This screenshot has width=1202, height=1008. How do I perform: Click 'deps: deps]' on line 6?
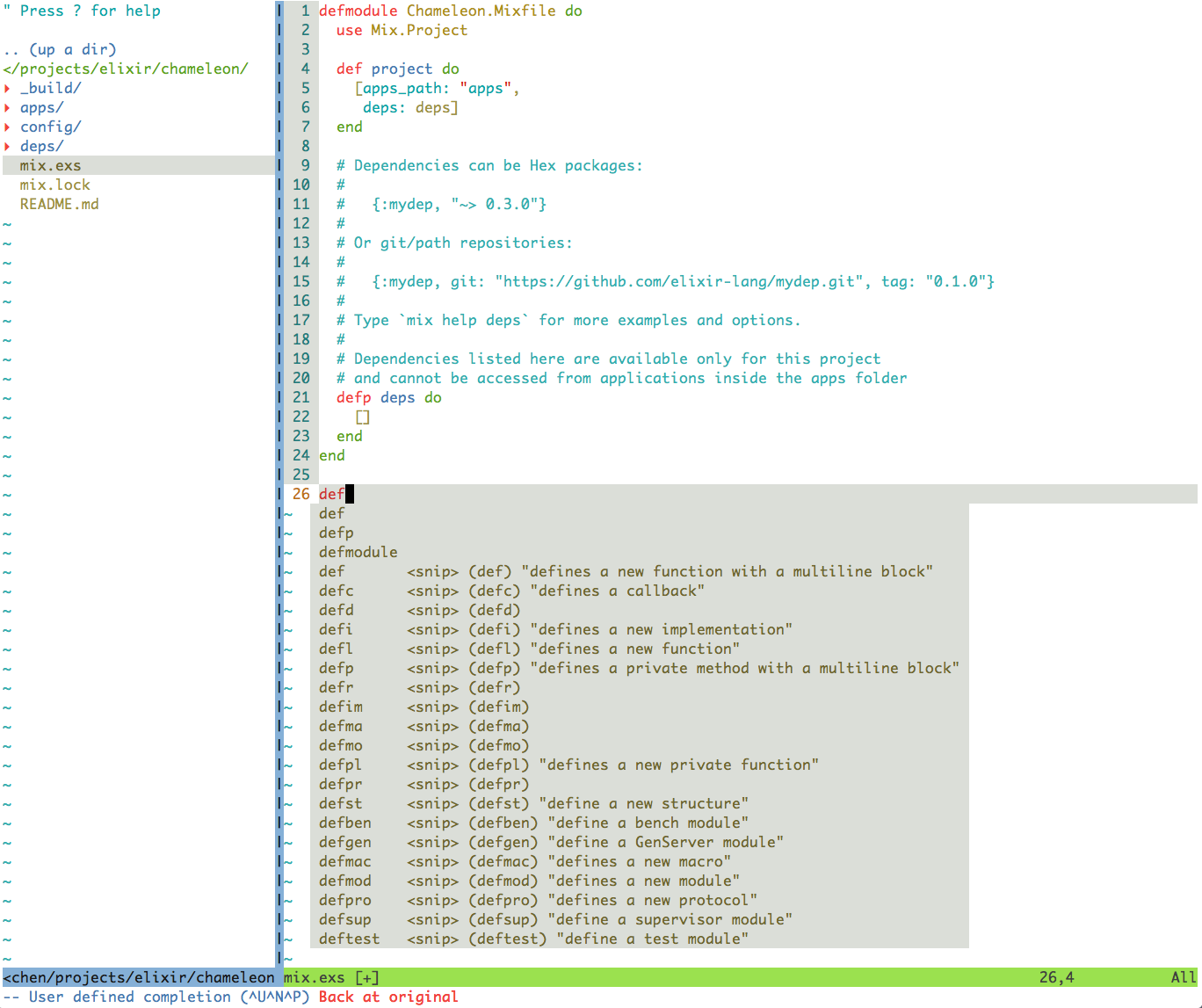click(411, 107)
